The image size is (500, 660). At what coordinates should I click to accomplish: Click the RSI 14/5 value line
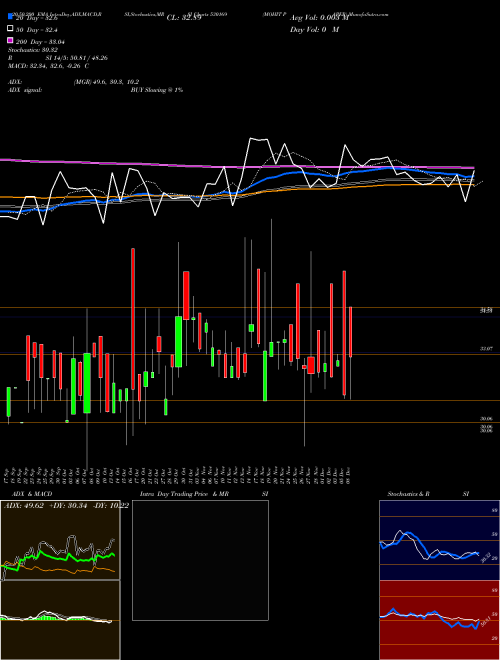[x=58, y=58]
